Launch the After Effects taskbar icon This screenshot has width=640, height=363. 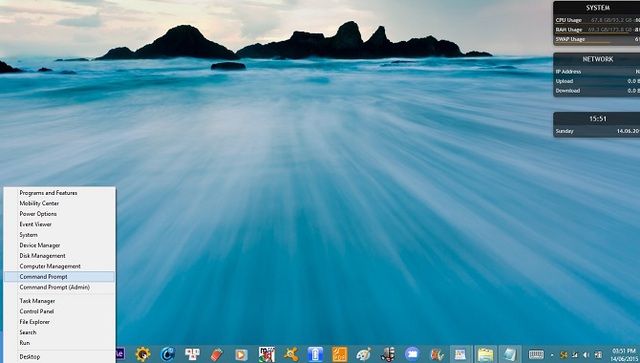pyautogui.click(x=120, y=354)
